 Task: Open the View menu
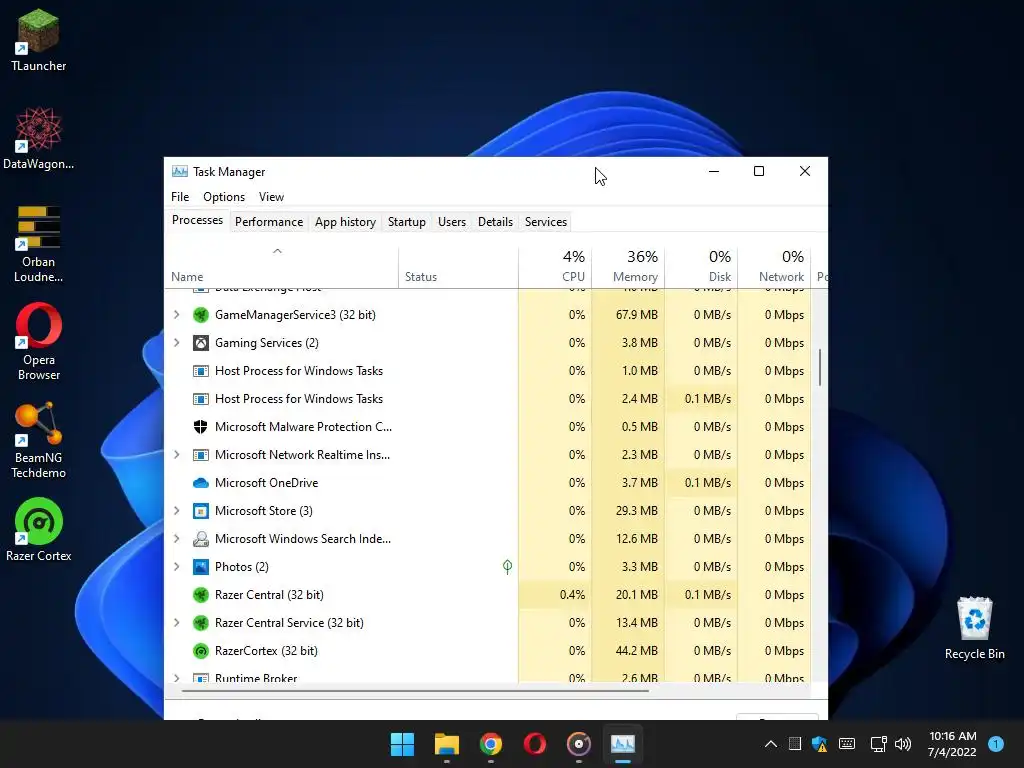click(x=271, y=197)
